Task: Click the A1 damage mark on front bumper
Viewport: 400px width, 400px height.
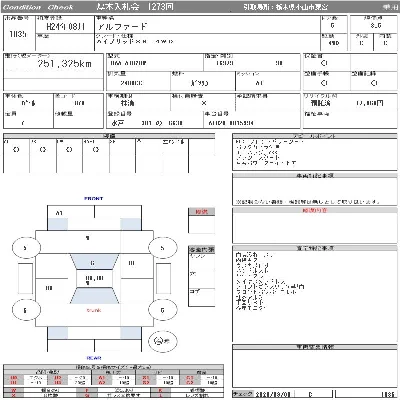Action: tap(59, 213)
